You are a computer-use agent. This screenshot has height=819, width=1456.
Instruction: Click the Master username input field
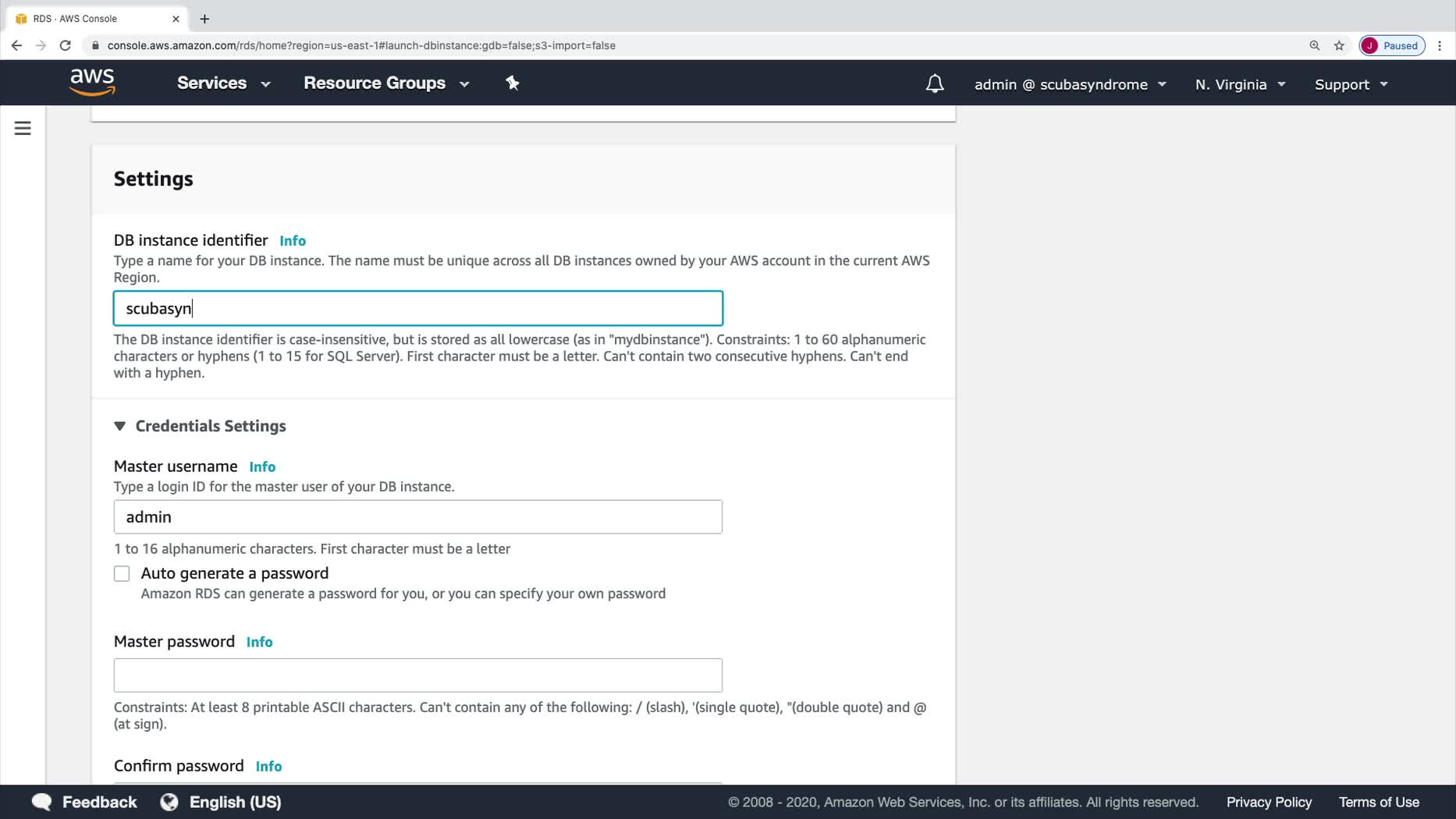[x=418, y=517]
